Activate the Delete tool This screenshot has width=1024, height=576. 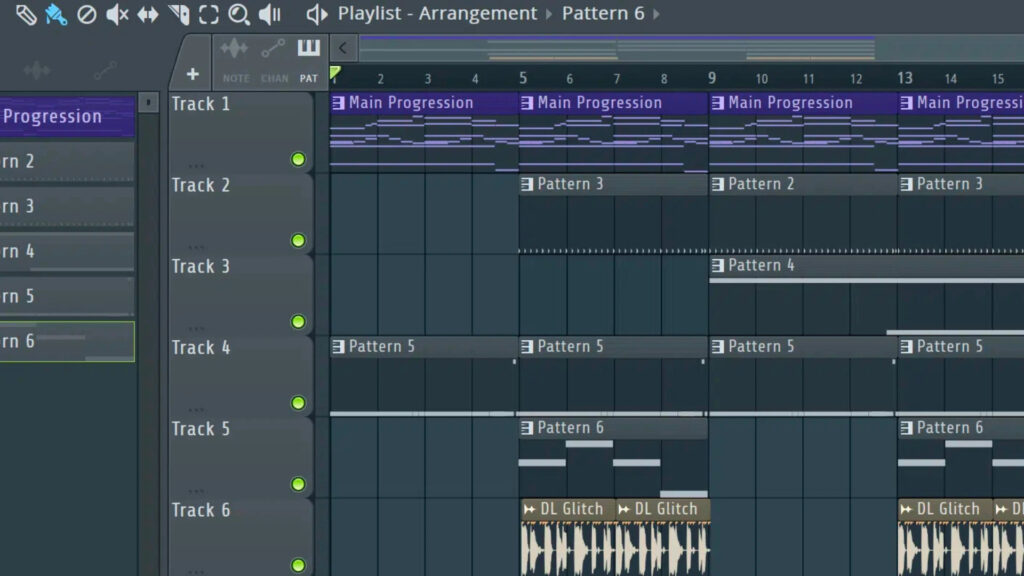point(87,14)
